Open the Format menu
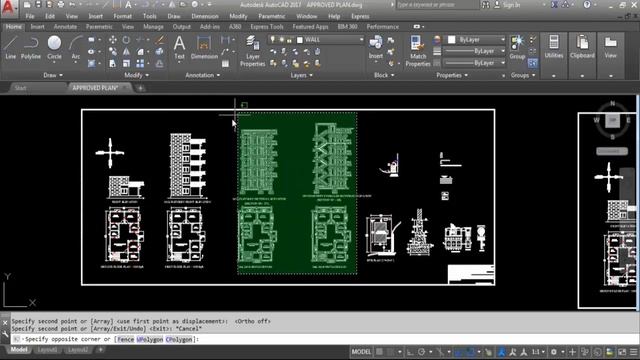 point(122,16)
